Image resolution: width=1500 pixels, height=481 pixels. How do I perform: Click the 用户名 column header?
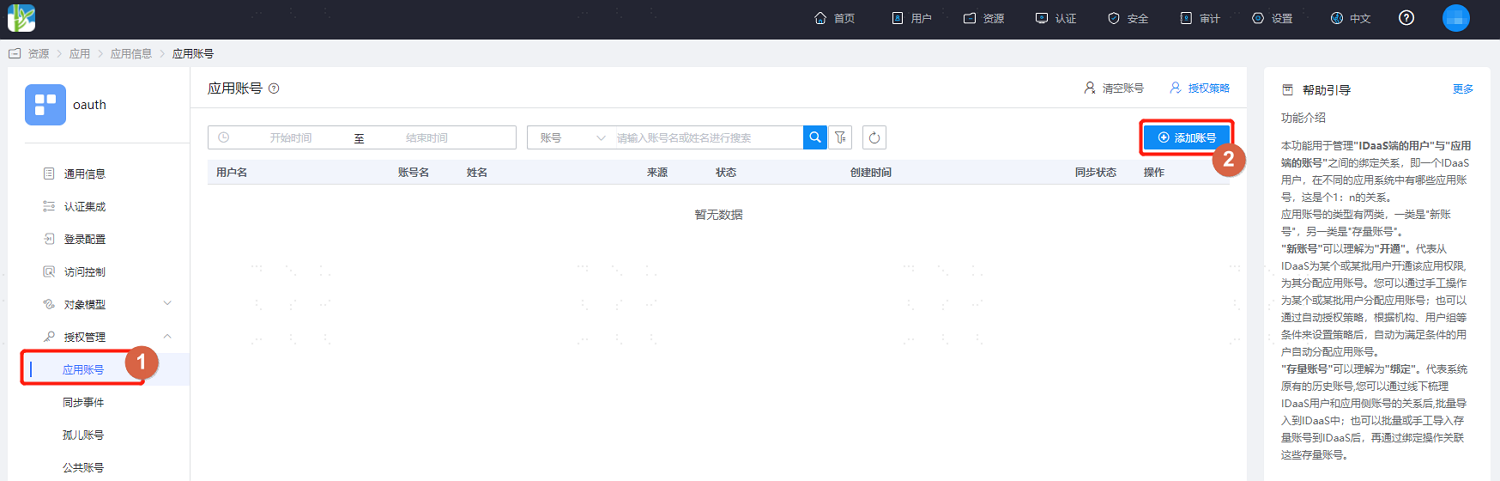tap(232, 172)
